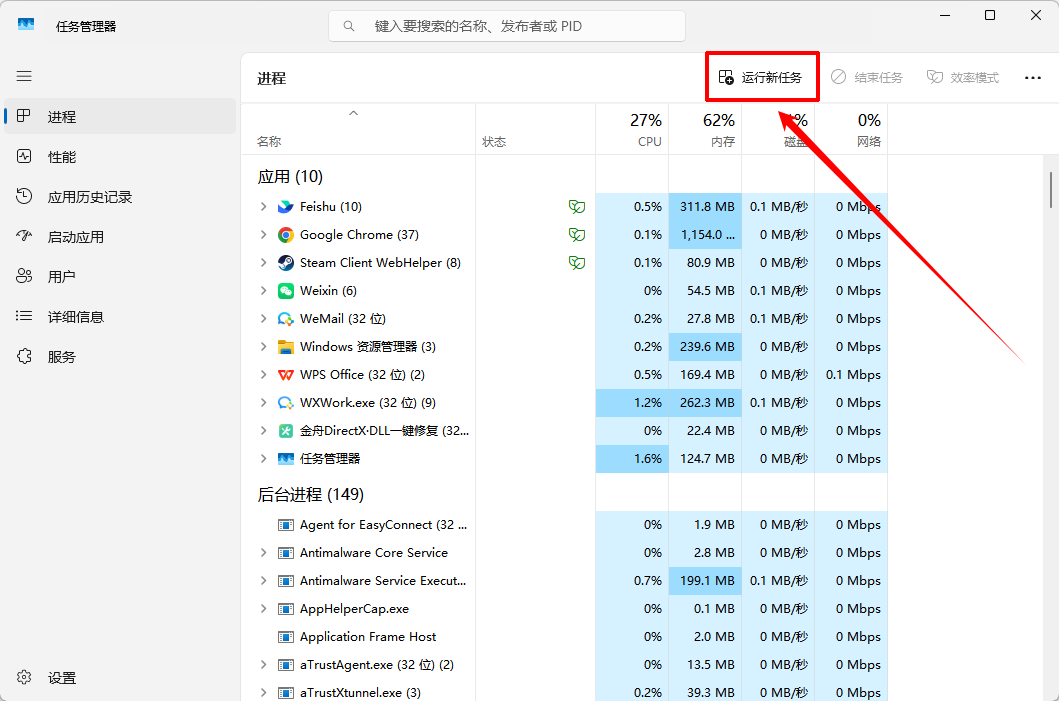Click the vertical scrollbar thumb of process list
The image size is (1059, 701).
coord(1050,190)
